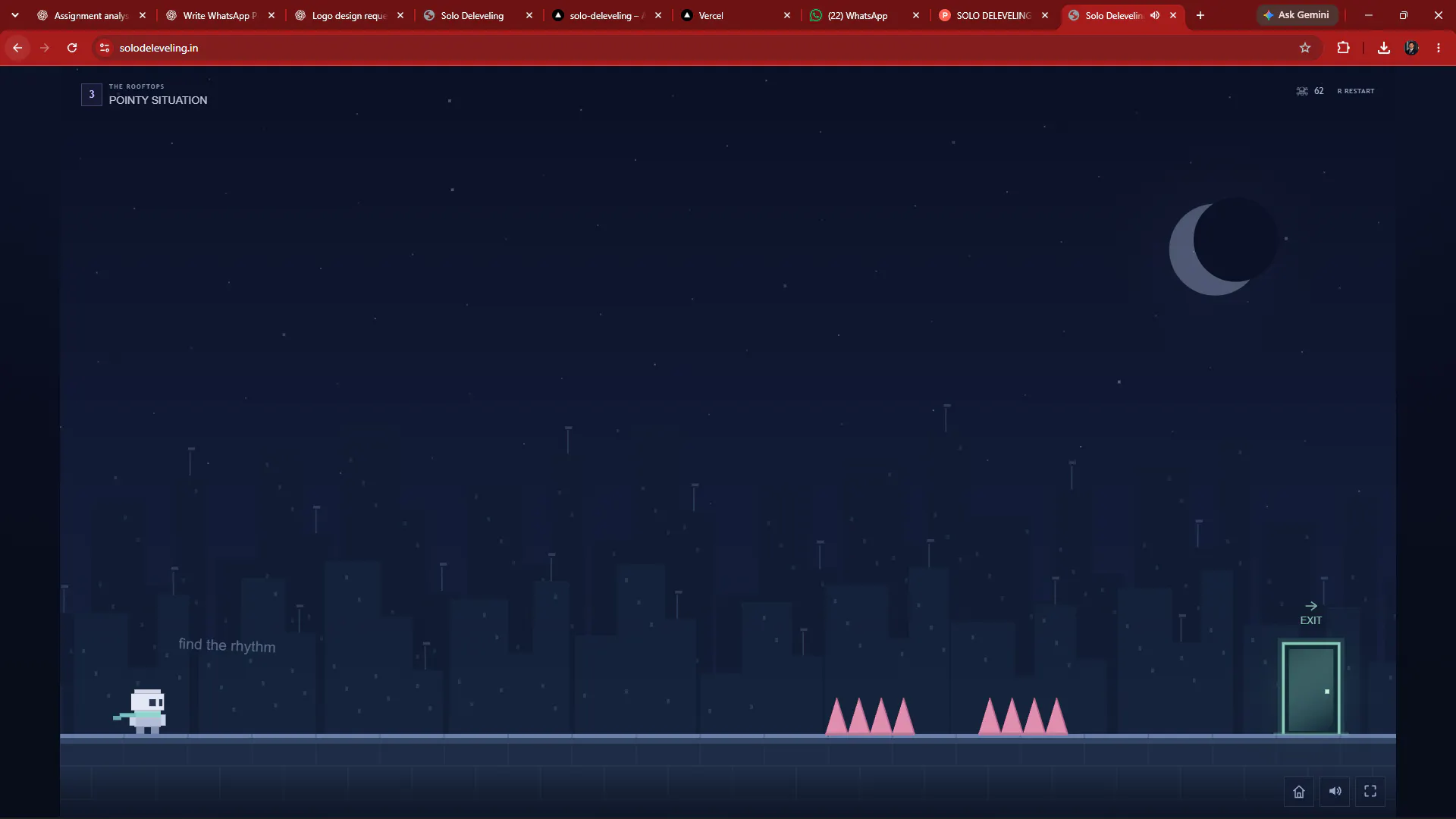Go back with browser back arrow

pos(17,48)
